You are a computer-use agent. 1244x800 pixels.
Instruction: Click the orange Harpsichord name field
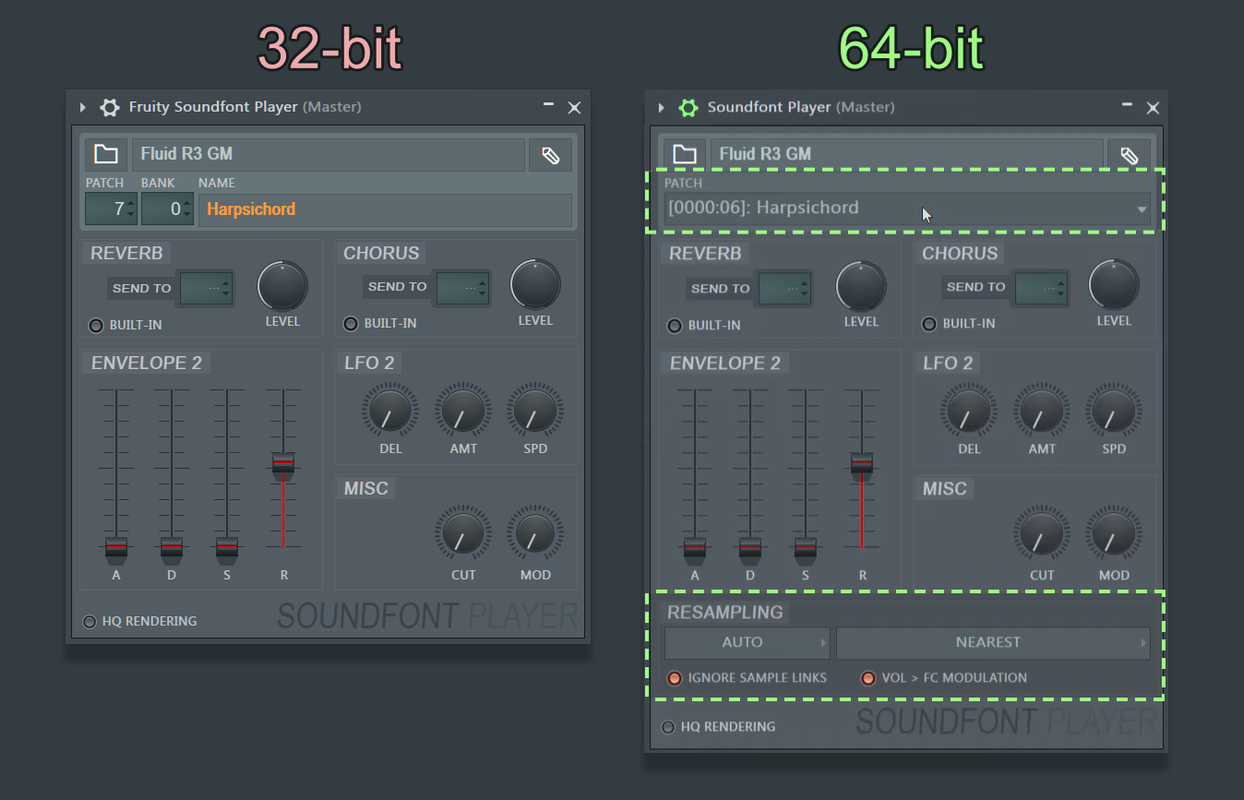click(x=385, y=210)
